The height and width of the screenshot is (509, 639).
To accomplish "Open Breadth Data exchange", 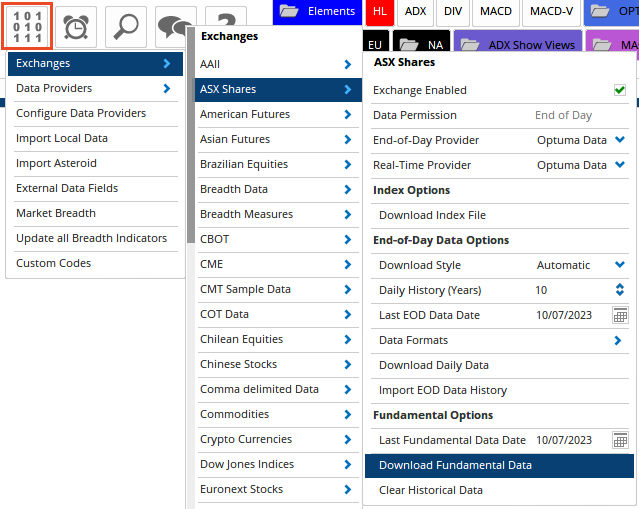I will (278, 189).
